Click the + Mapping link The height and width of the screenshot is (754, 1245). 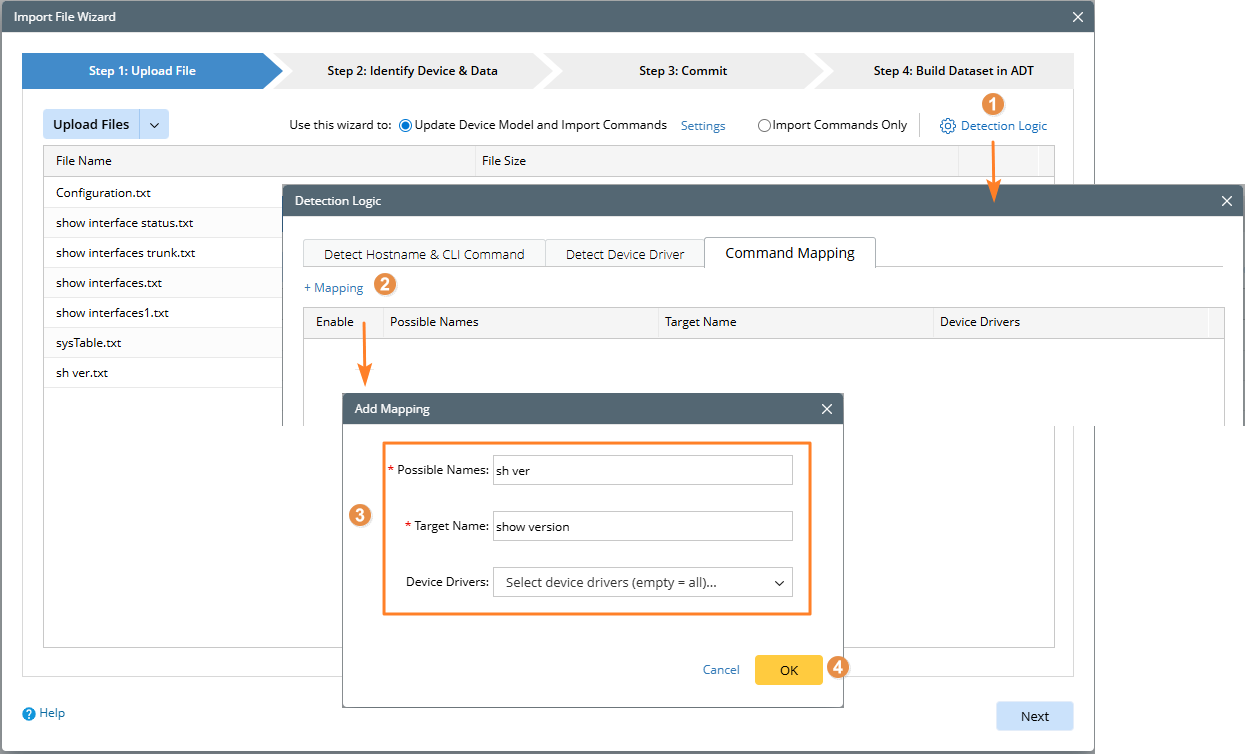tap(334, 288)
